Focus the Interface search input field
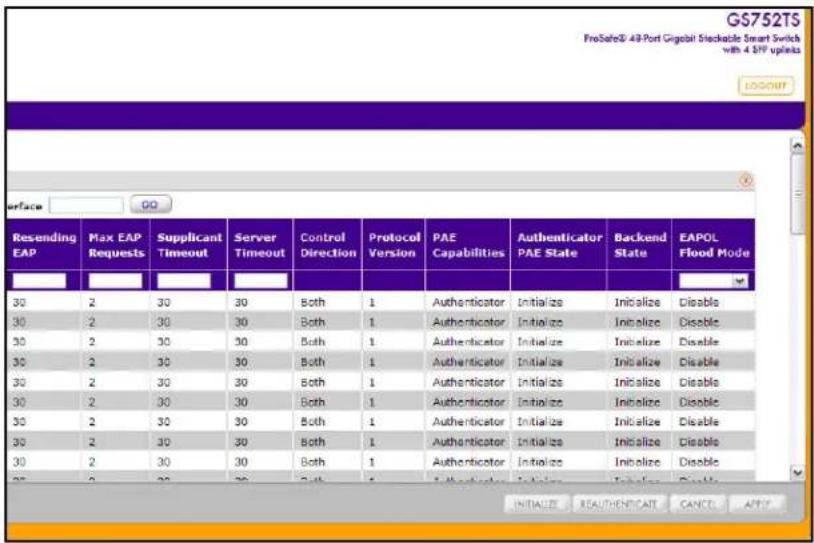 coord(86,205)
